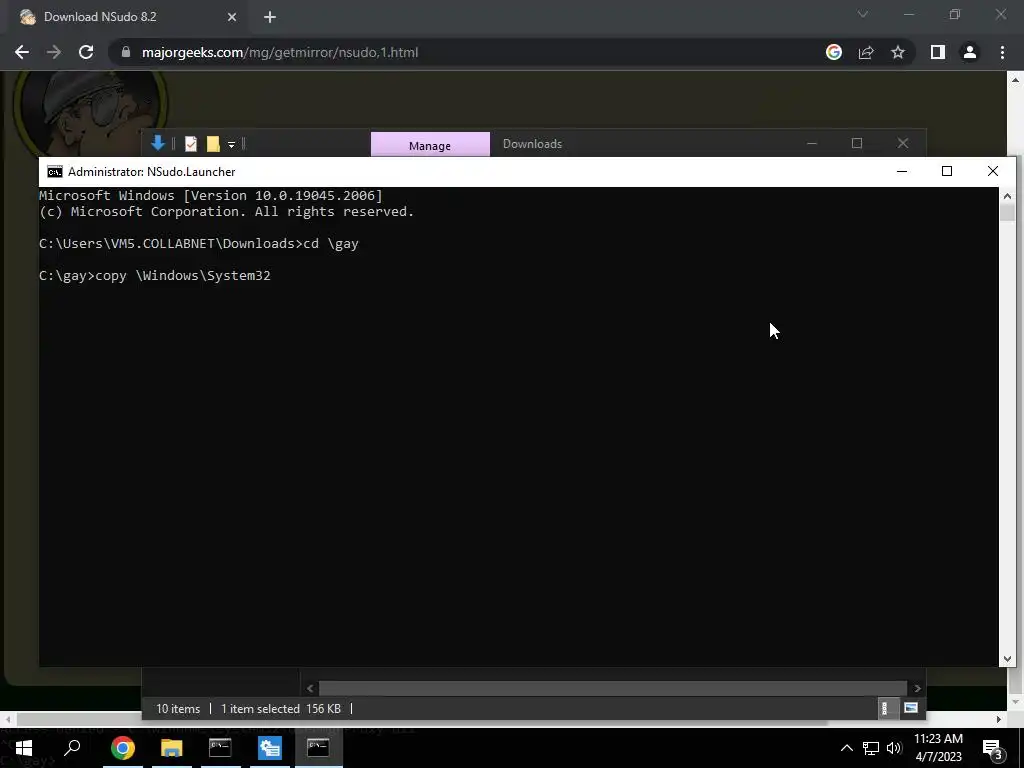
Task: Click '1 item selected 156 KB' status text
Action: (x=281, y=709)
